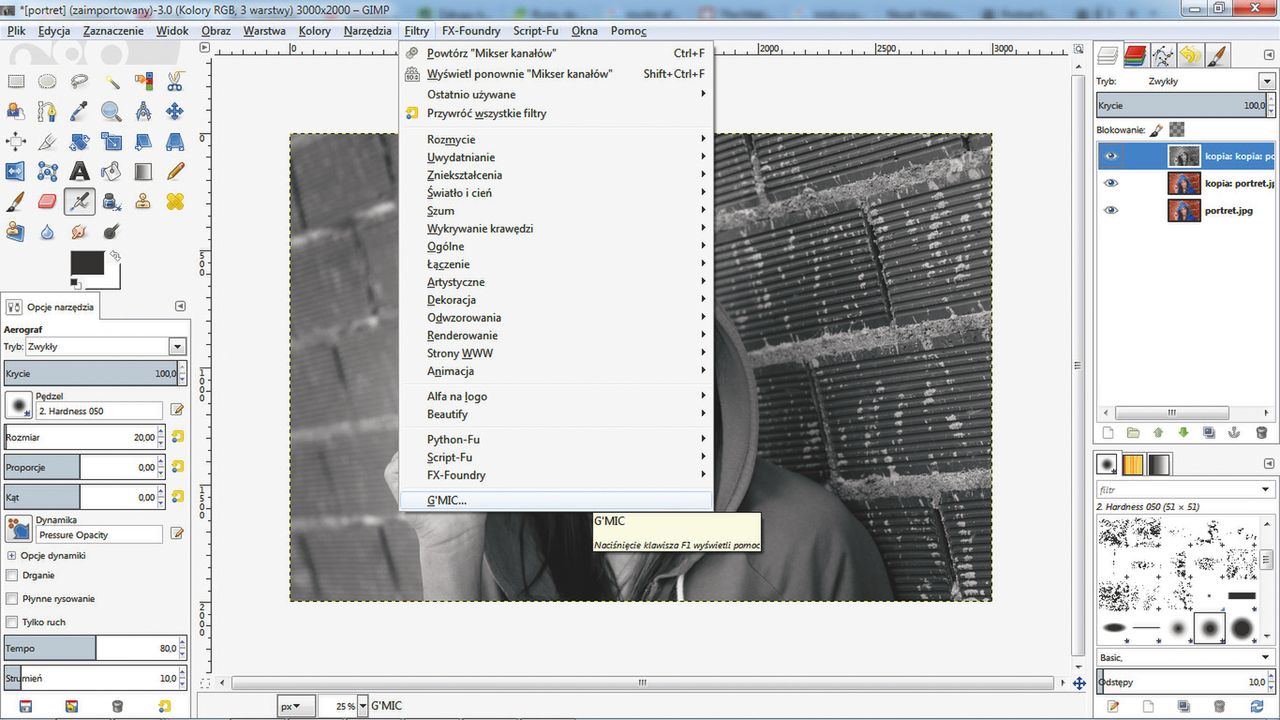Select the Eraser tool

pyautogui.click(x=47, y=201)
